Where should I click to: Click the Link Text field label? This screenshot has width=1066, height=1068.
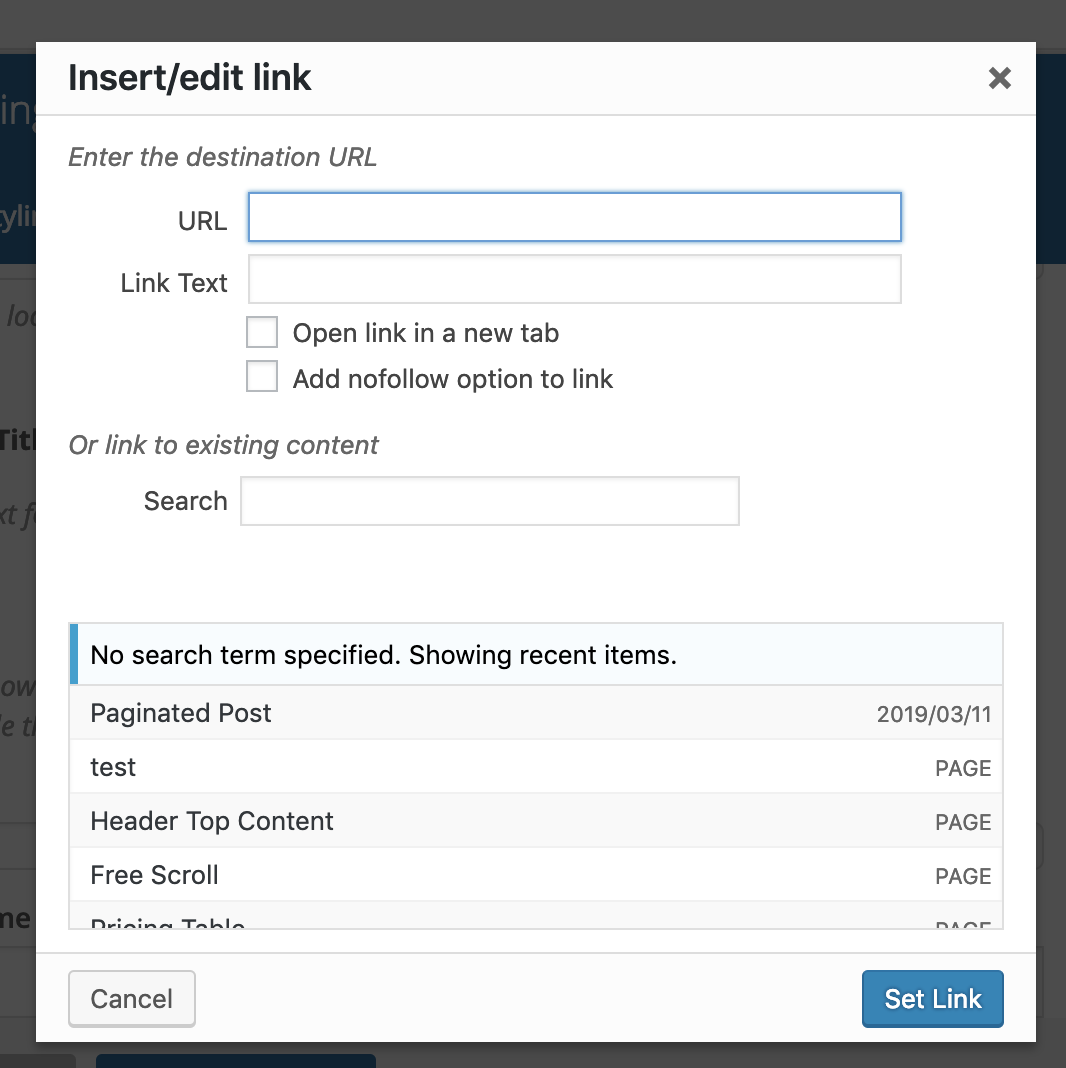click(174, 283)
